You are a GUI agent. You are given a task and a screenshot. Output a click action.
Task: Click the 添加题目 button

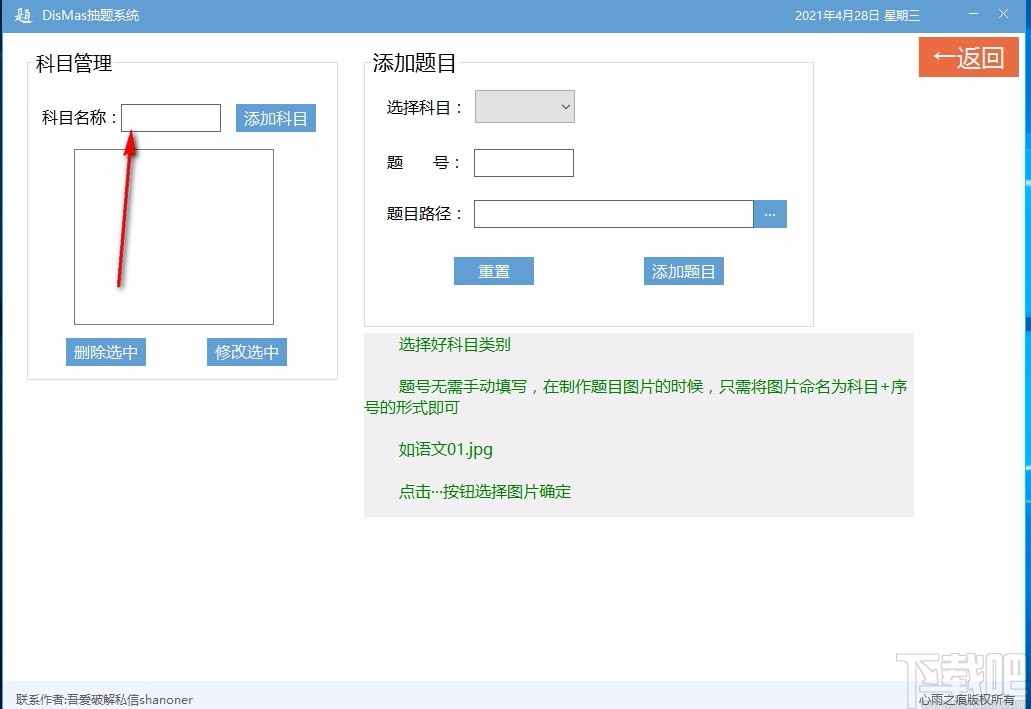pos(683,270)
